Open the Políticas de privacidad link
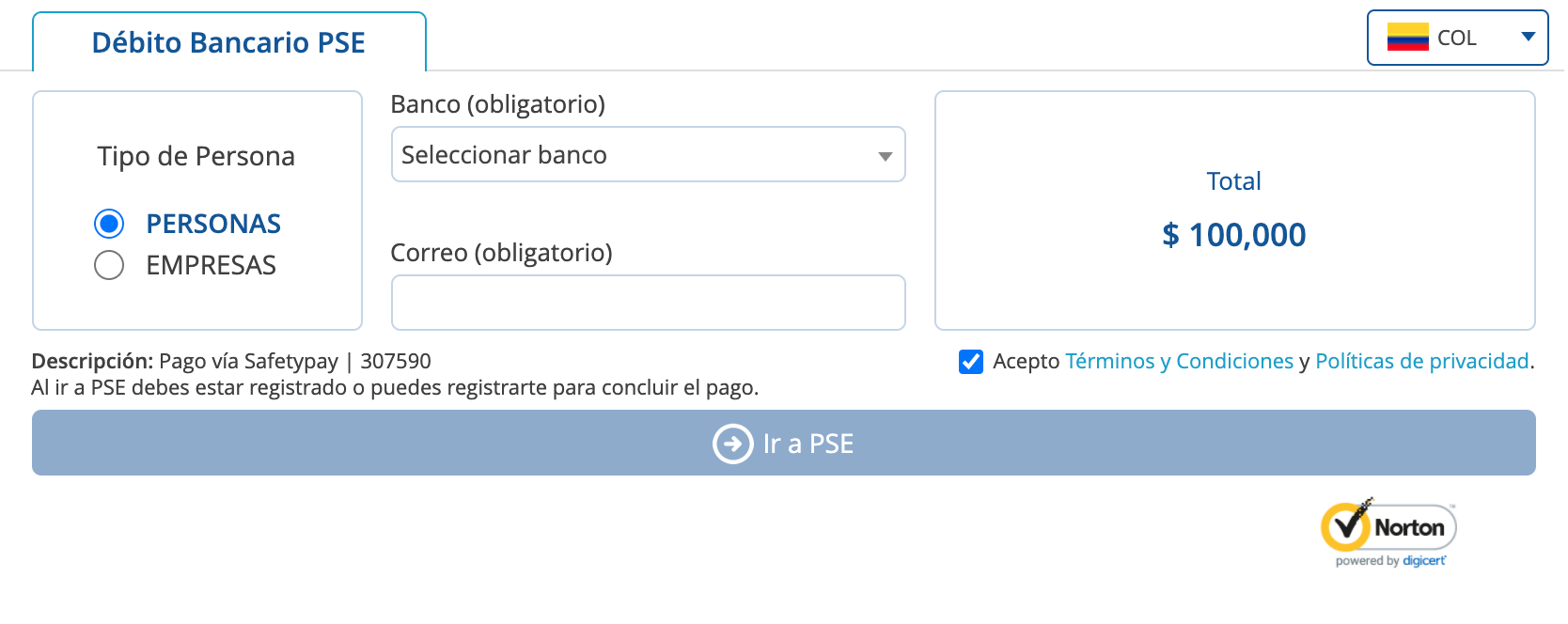The width and height of the screenshot is (1568, 624). pyautogui.click(x=1421, y=362)
